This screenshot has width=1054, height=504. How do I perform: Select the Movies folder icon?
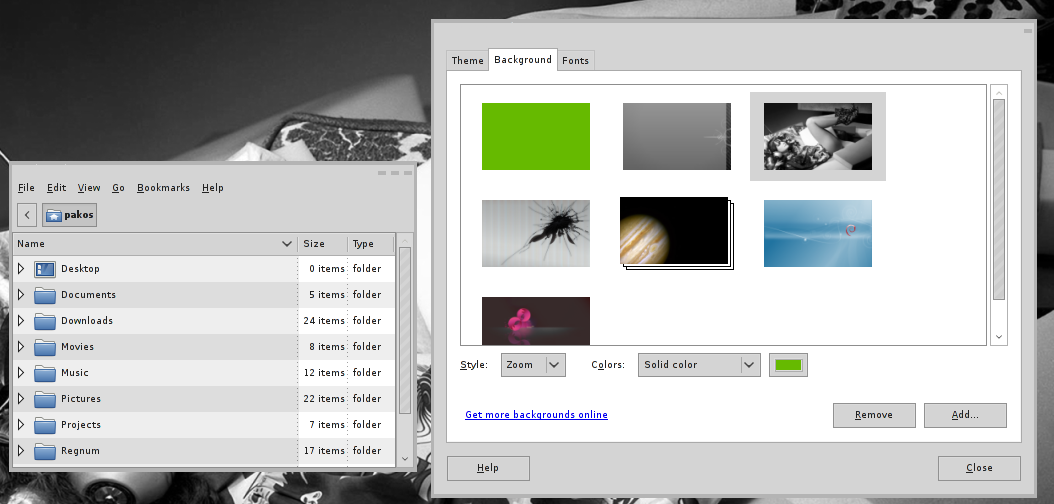click(x=45, y=347)
